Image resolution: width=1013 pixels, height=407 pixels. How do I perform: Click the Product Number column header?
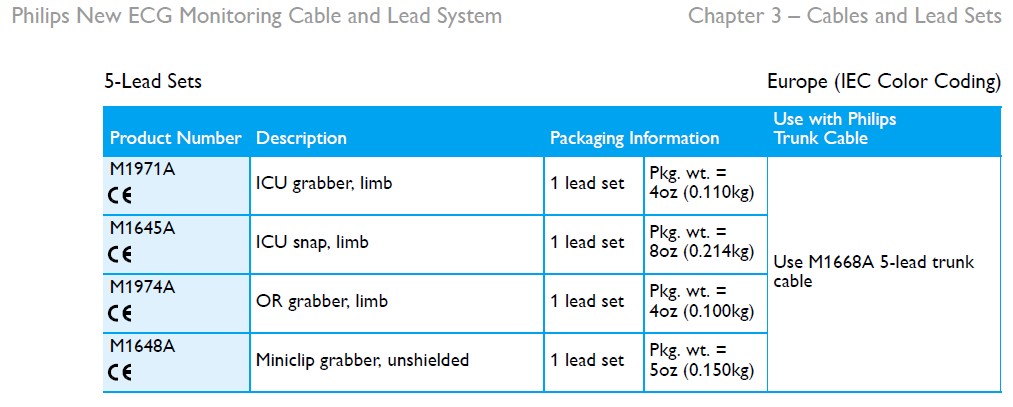tap(175, 138)
